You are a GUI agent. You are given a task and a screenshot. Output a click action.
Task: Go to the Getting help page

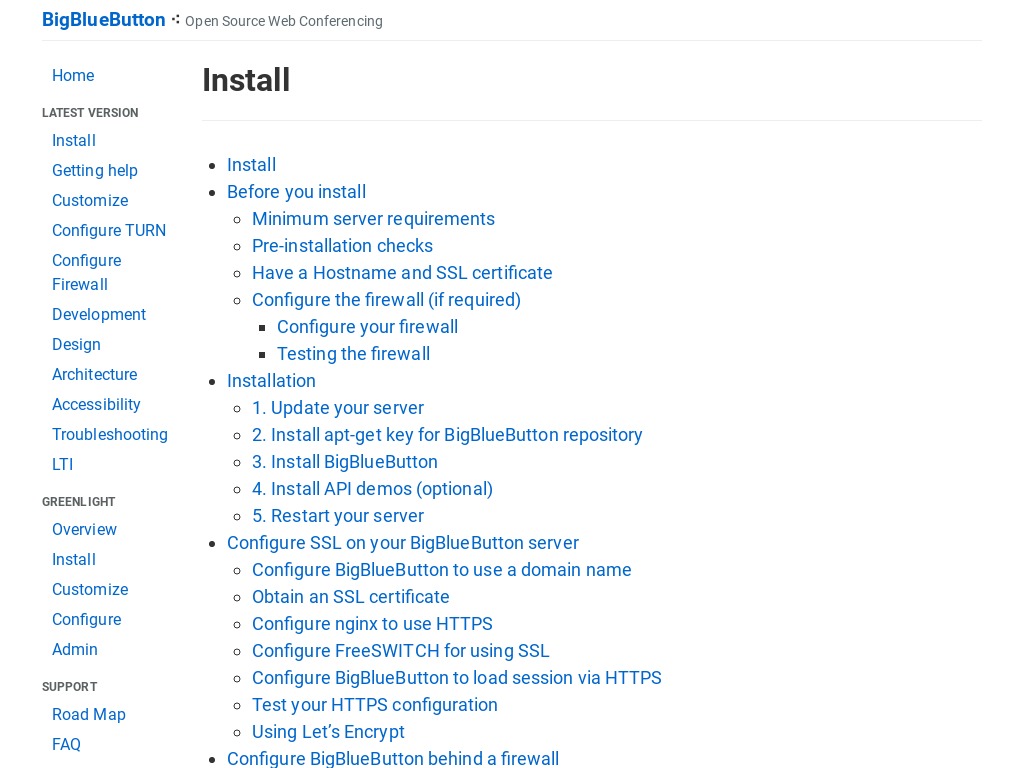coord(95,171)
